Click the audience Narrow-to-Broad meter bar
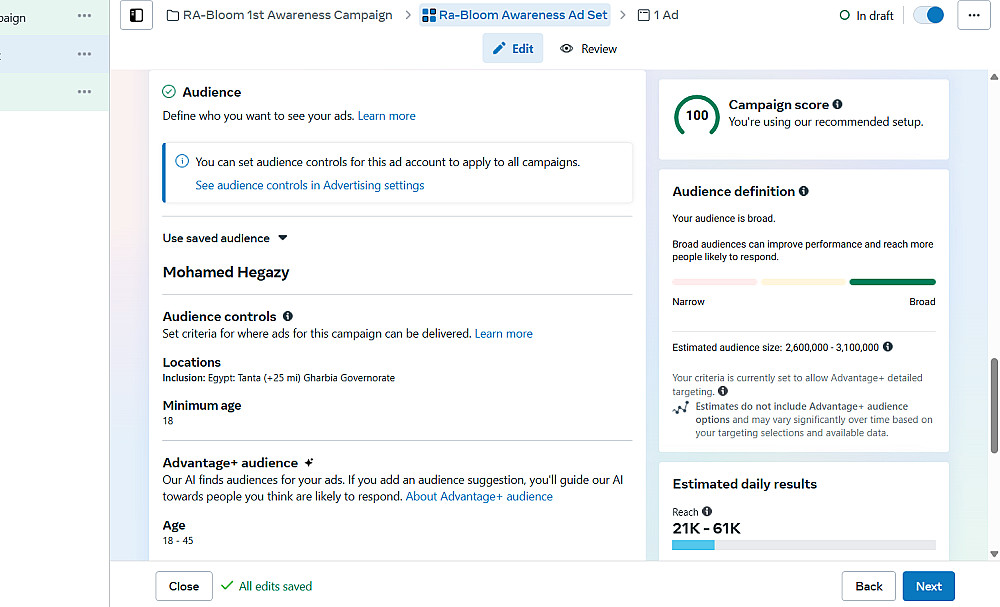The image size is (1000, 607). [x=804, y=282]
